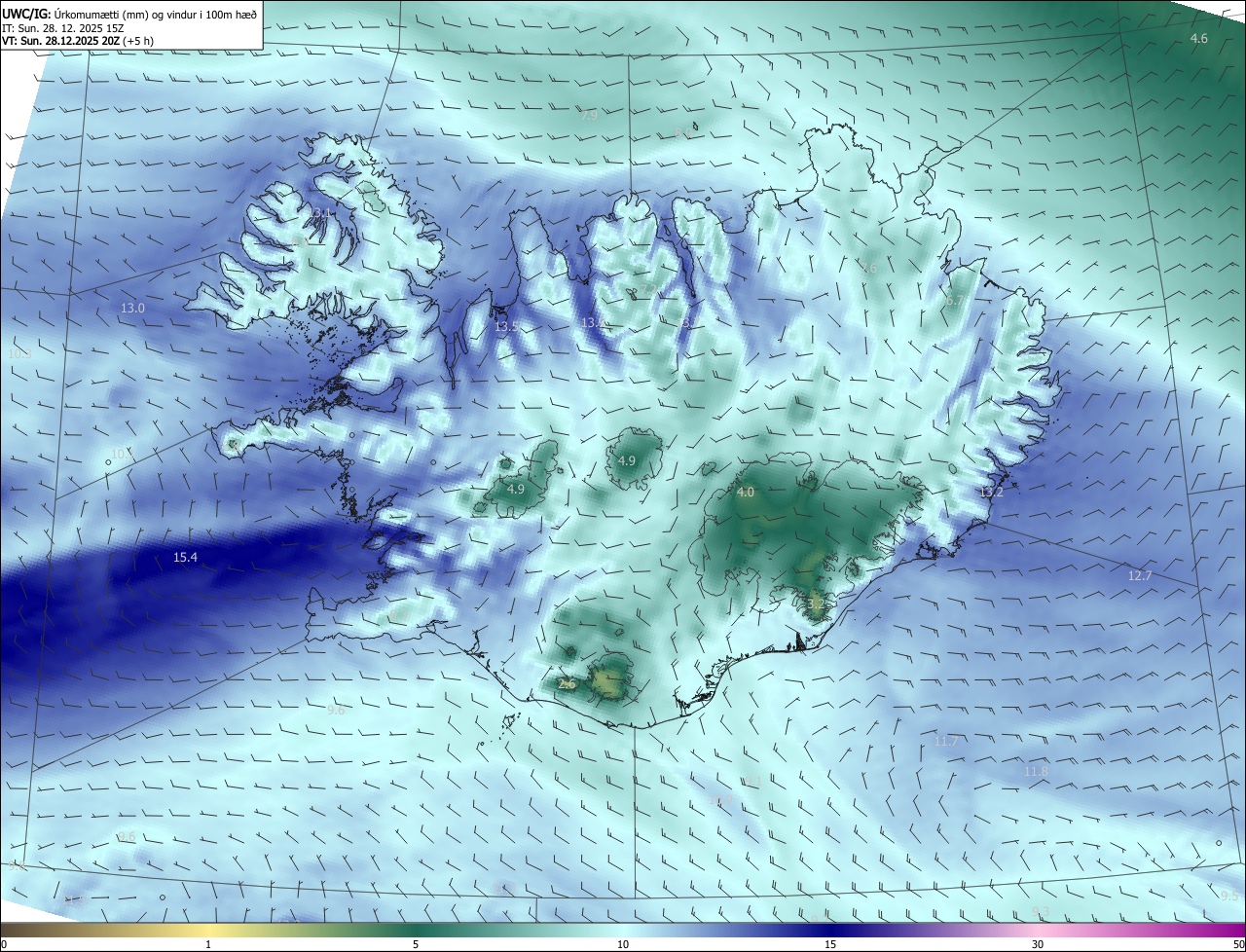Click the 6.7 value label
This screenshot has height=952, width=1246.
pyautogui.click(x=953, y=302)
